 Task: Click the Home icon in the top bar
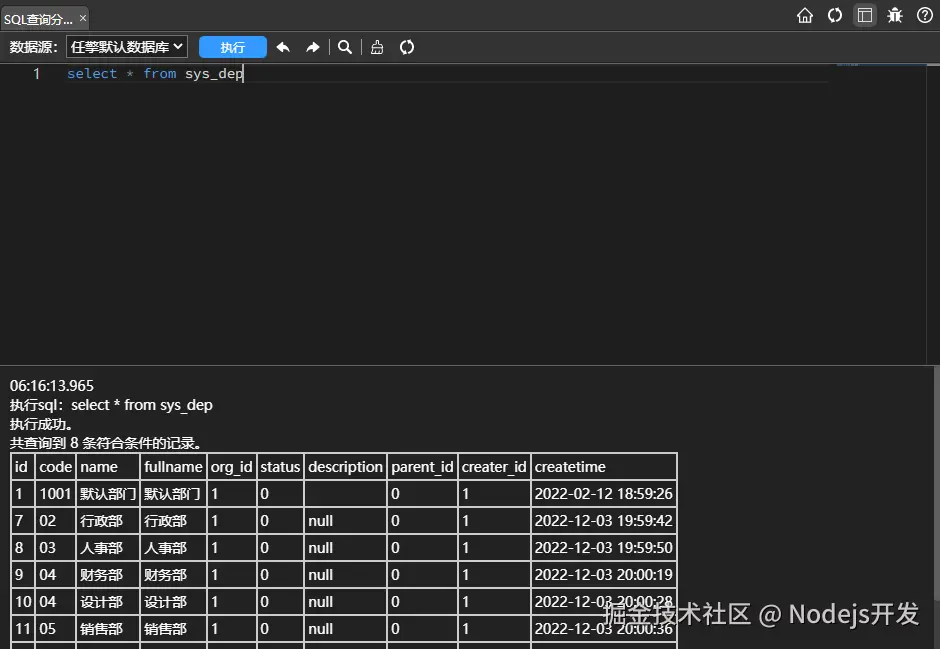coord(805,15)
